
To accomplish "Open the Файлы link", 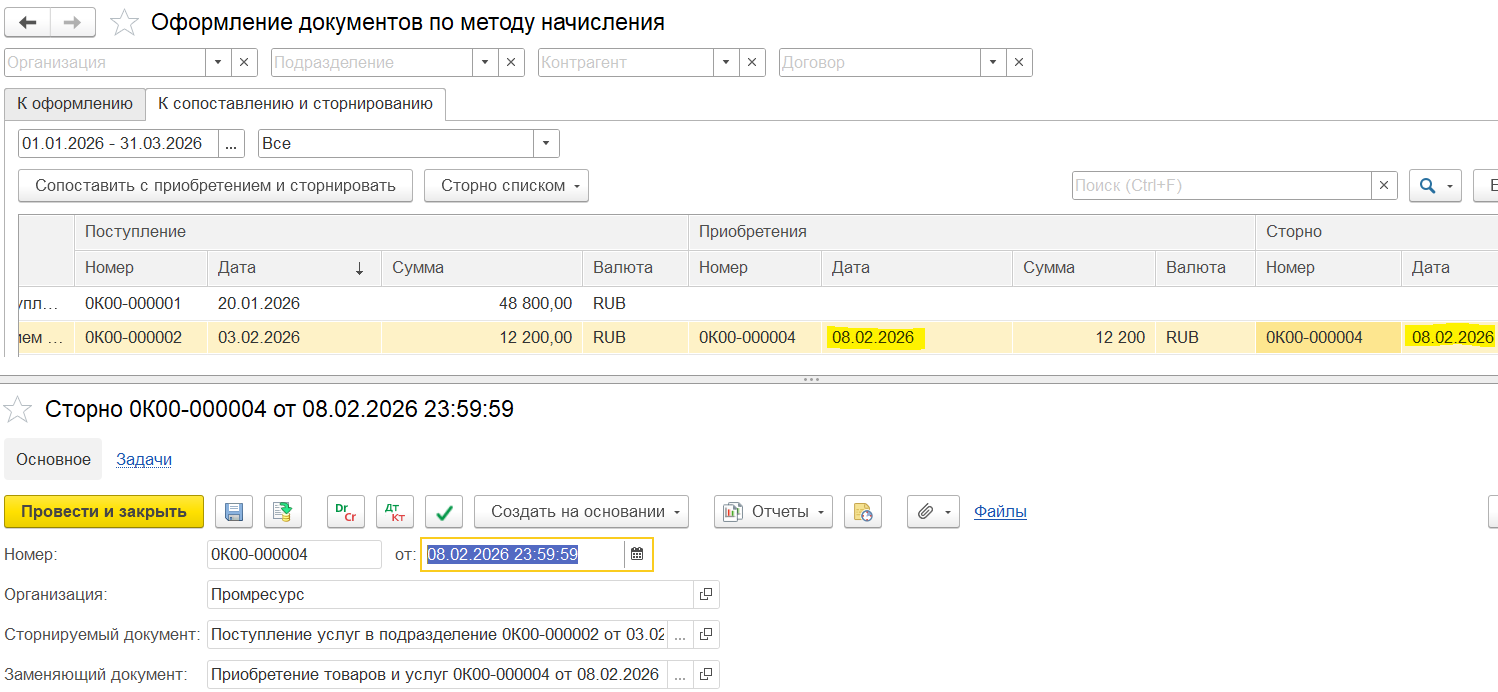I will [x=1000, y=512].
